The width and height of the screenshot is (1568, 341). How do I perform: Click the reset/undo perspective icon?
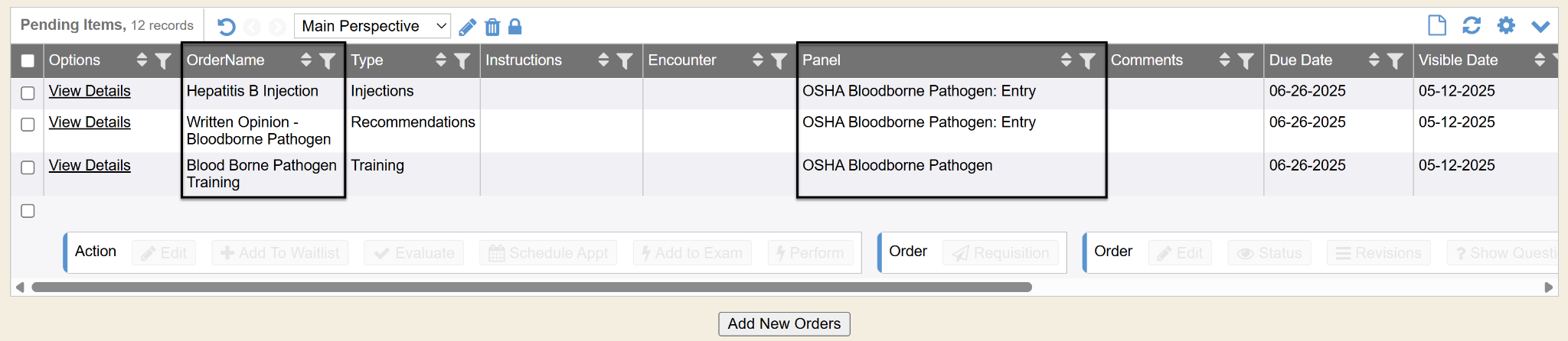(x=226, y=27)
